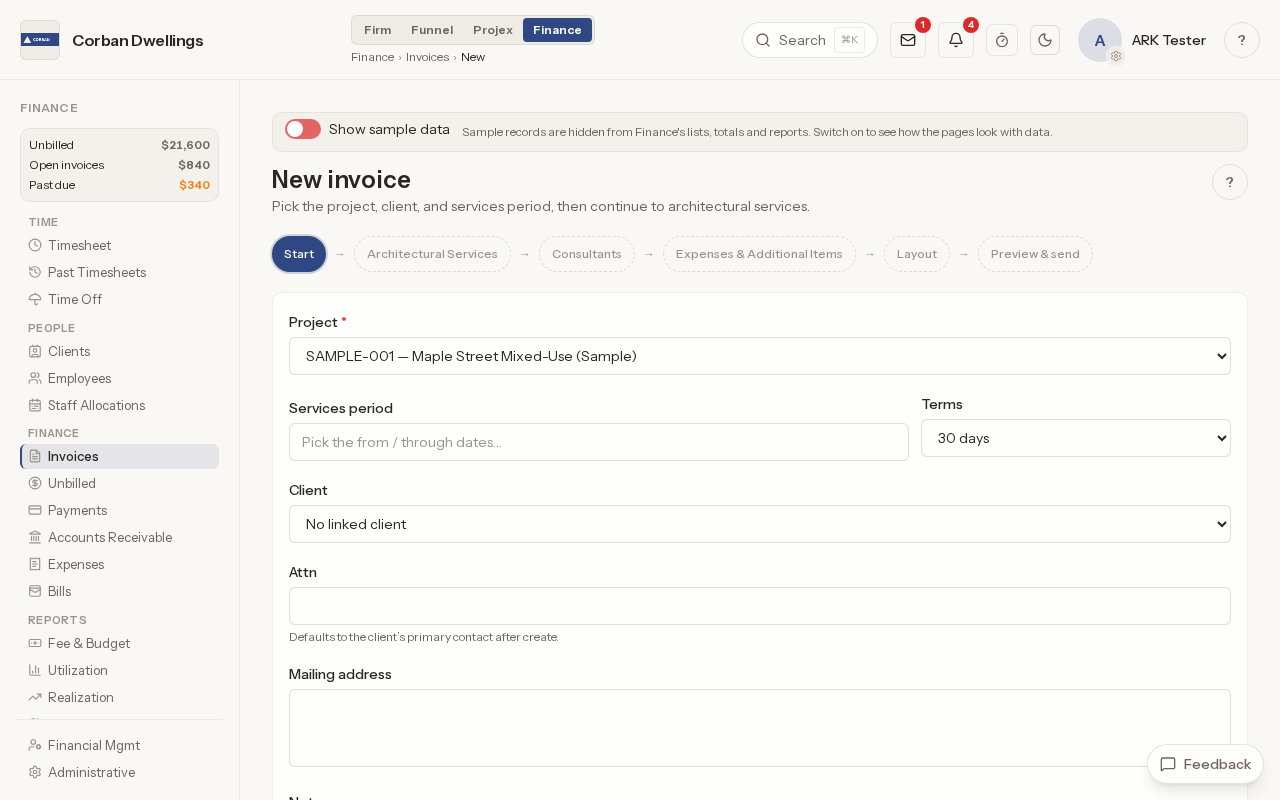Click the Fee & Budget icon
This screenshot has height=800, width=1280.
coord(35,643)
